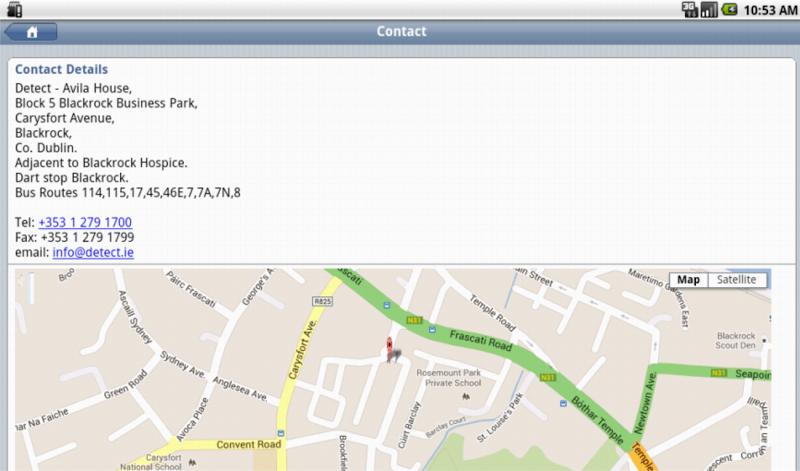The height and width of the screenshot is (471, 800).
Task: Click the Blackrock Scout Den marker
Action: click(764, 340)
